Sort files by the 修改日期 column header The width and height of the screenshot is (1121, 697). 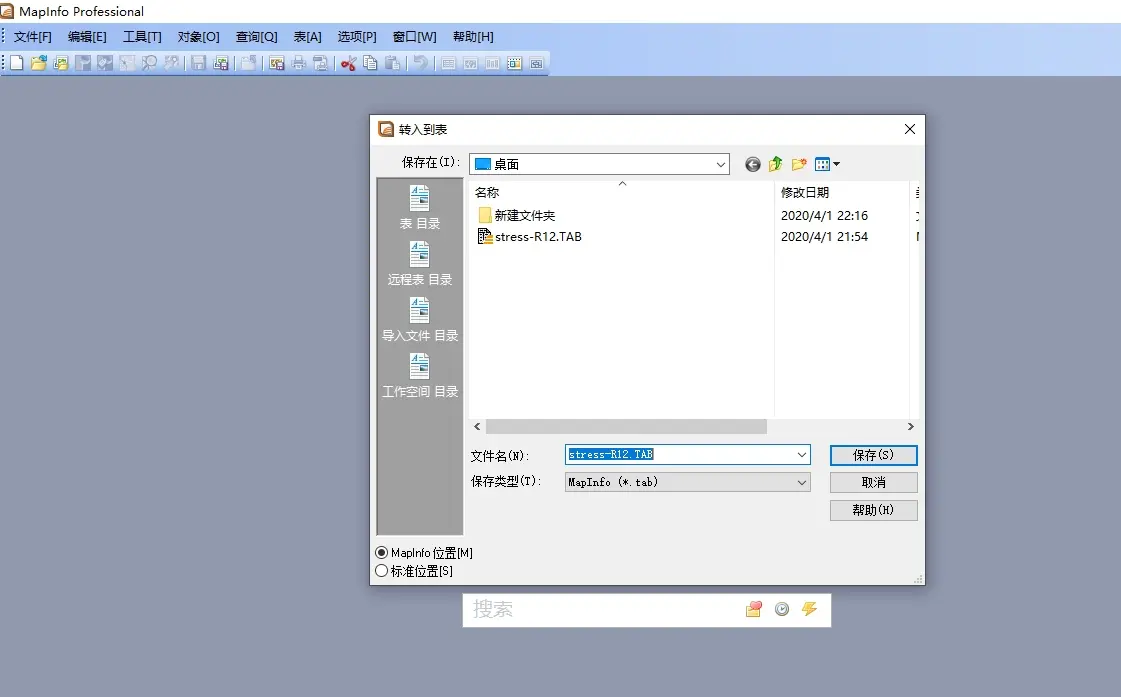(x=841, y=192)
